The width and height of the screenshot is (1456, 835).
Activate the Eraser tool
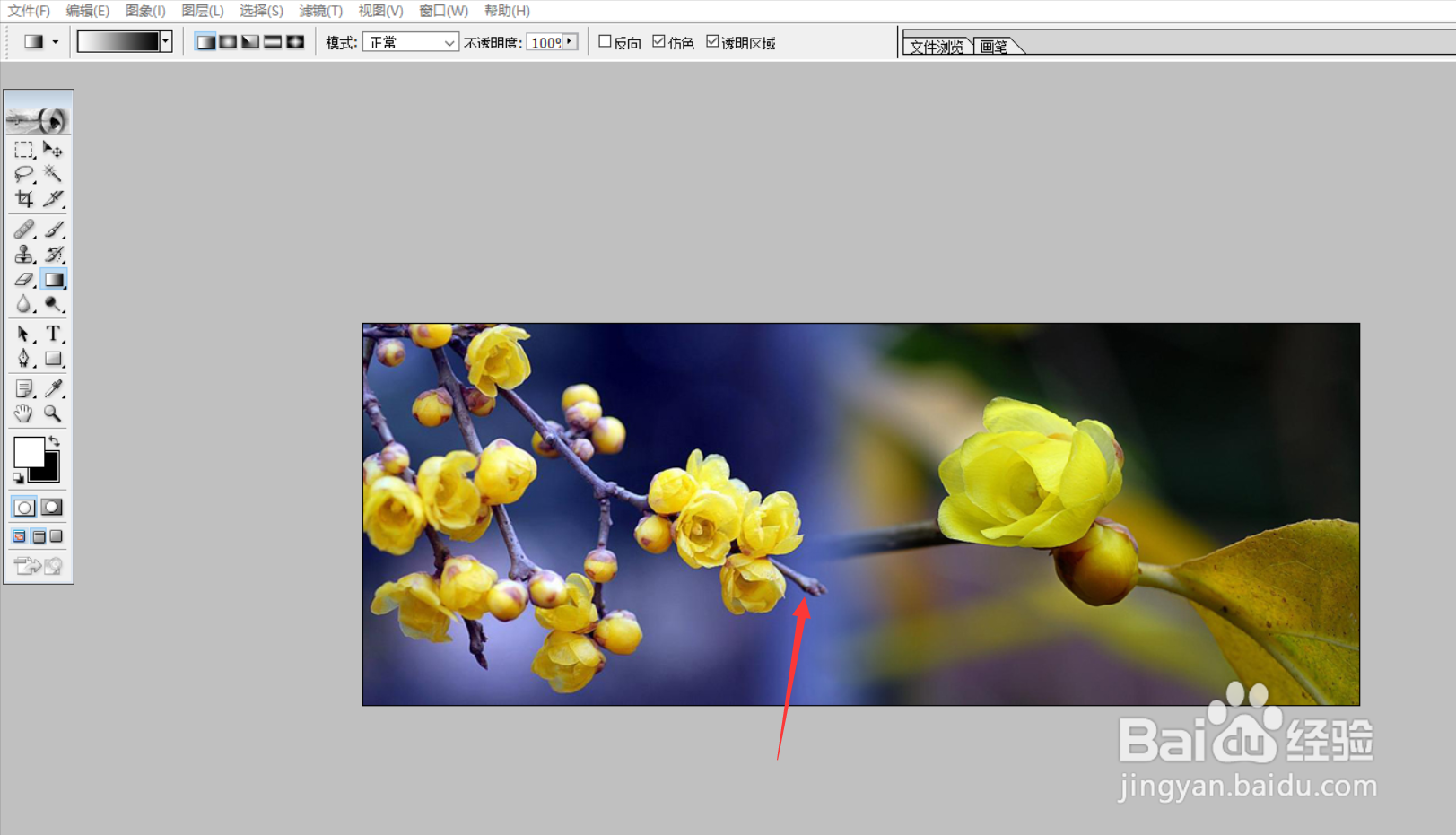tap(24, 280)
